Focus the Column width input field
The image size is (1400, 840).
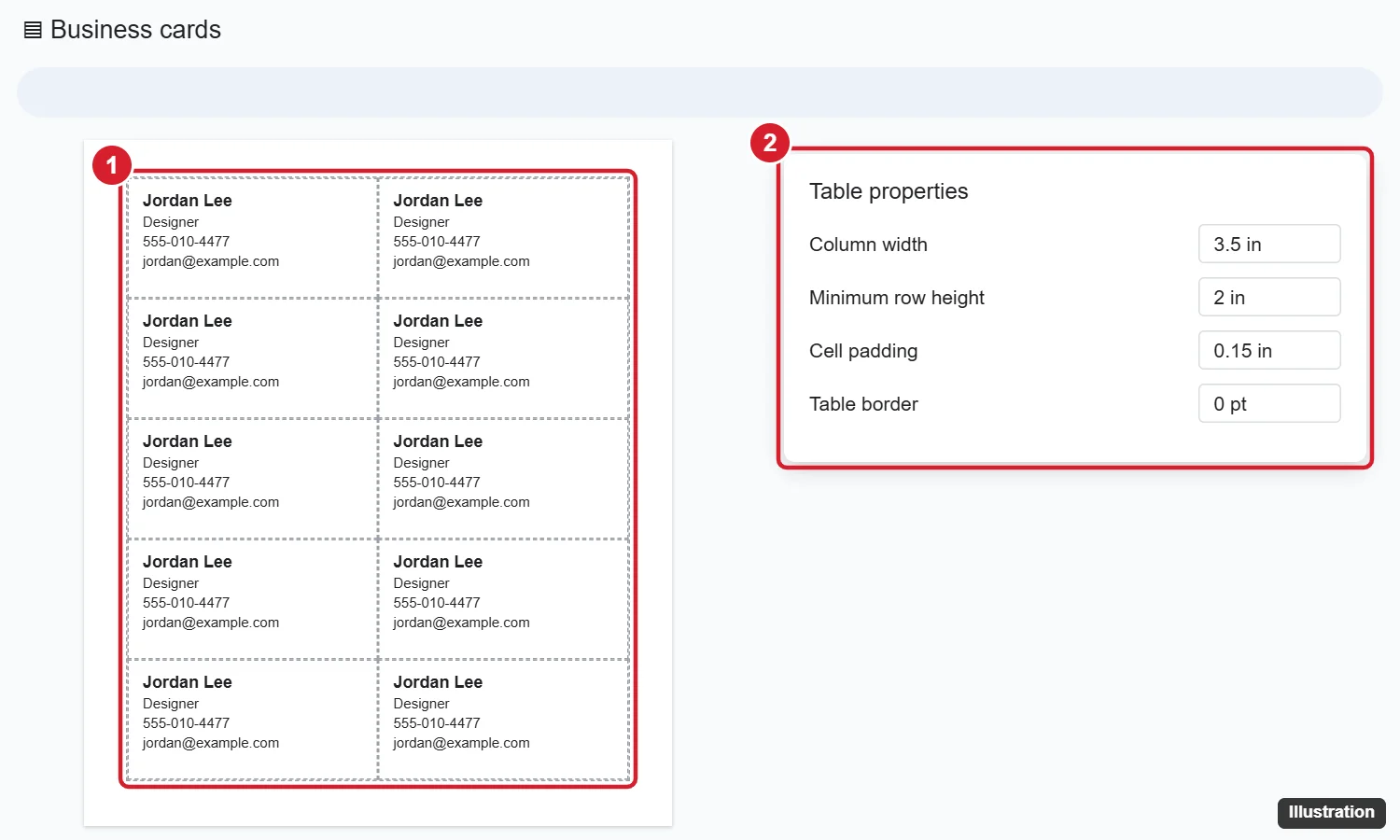pos(1269,245)
